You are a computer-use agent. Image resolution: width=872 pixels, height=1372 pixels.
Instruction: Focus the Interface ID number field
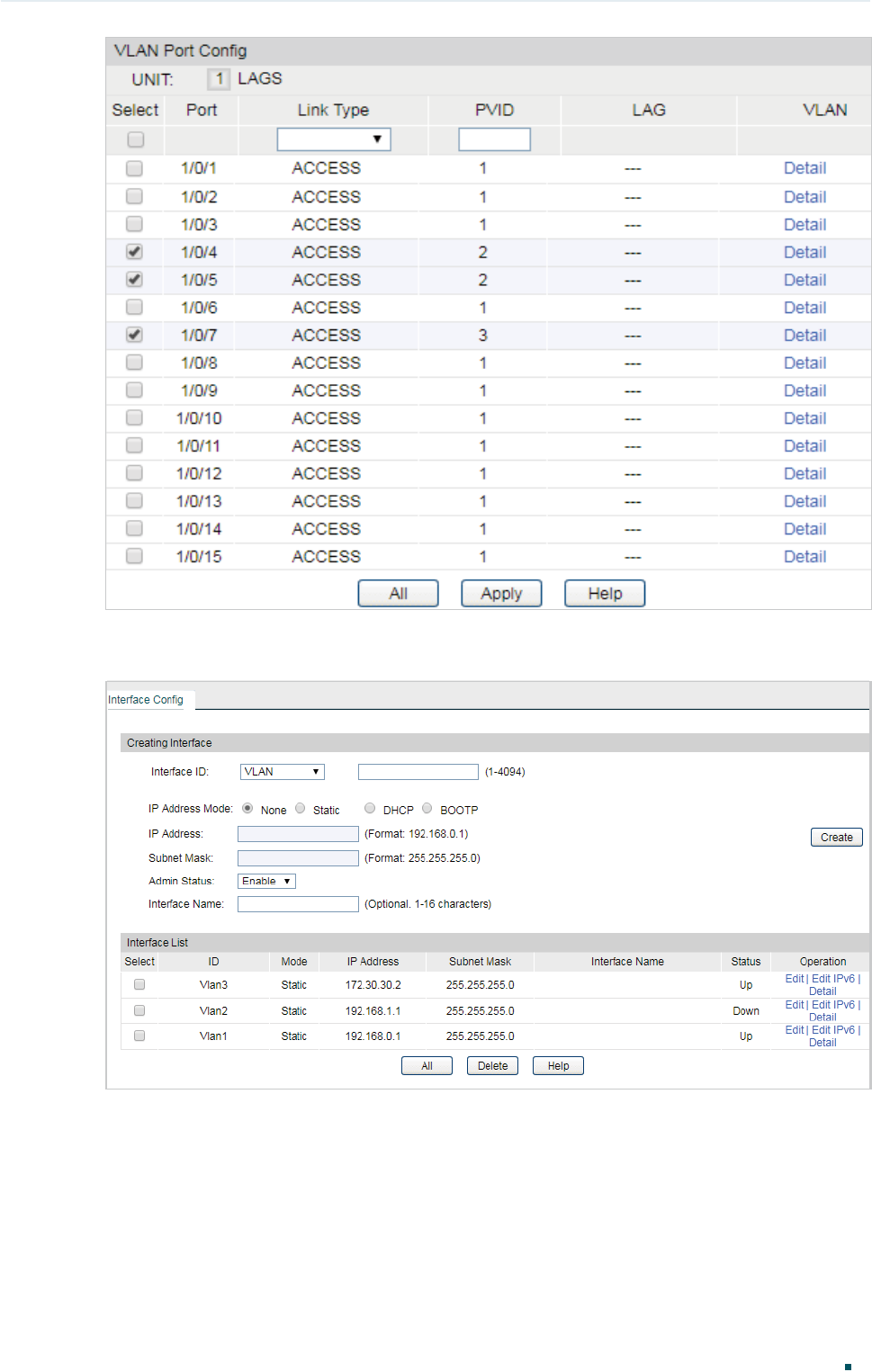(x=418, y=772)
